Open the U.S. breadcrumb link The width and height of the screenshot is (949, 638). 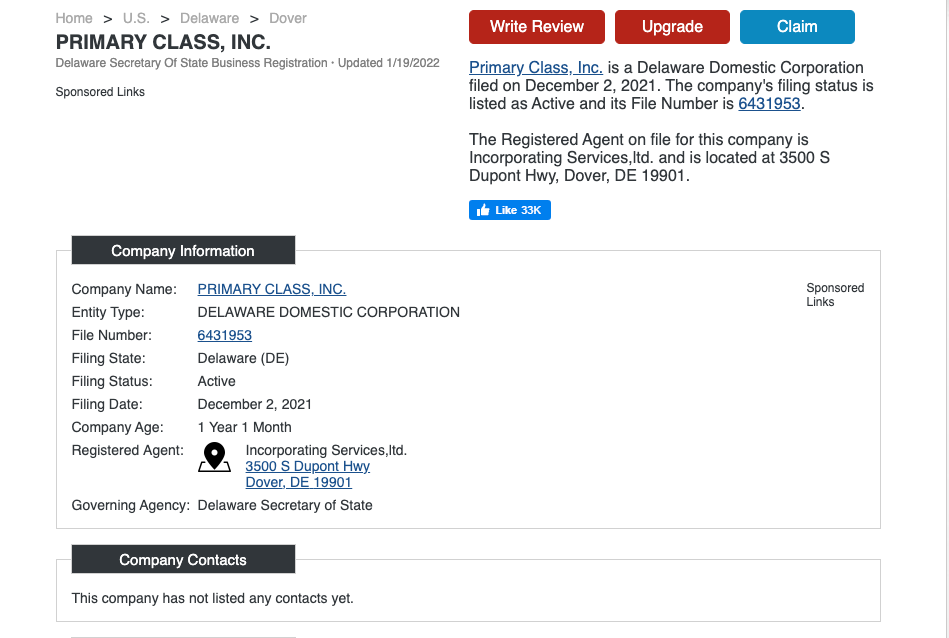(136, 18)
